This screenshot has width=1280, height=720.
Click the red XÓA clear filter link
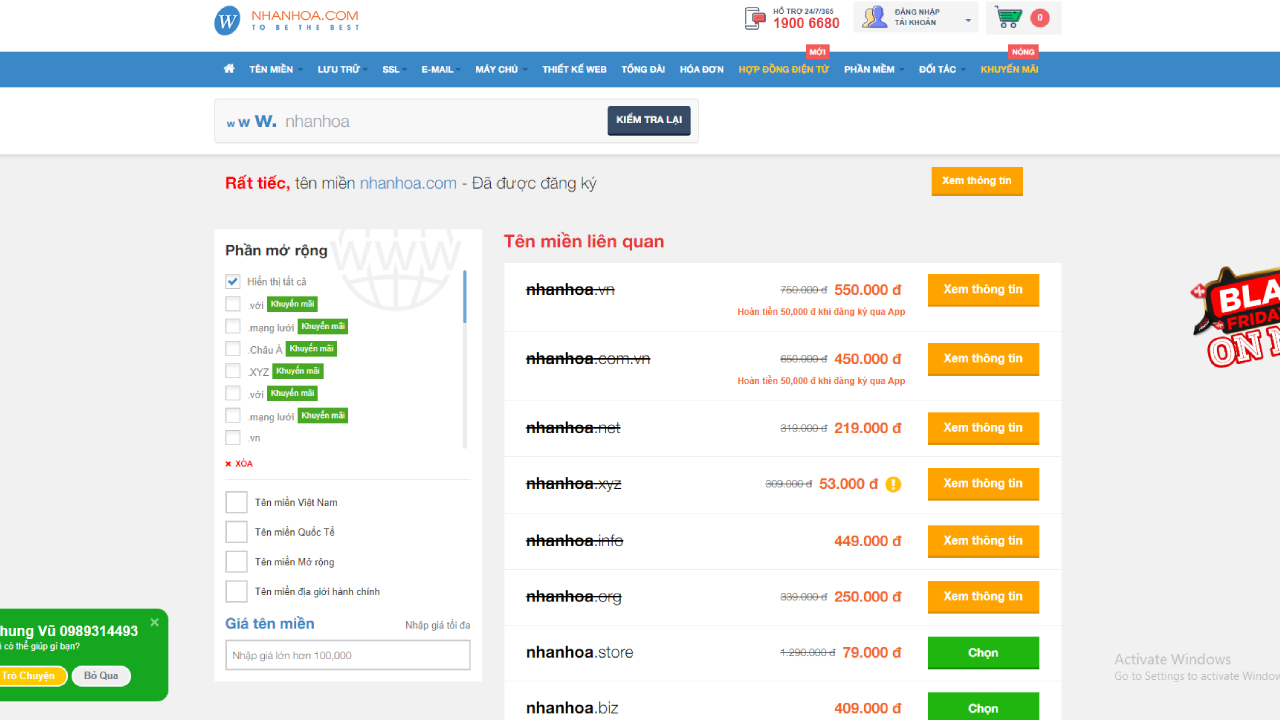click(x=239, y=464)
